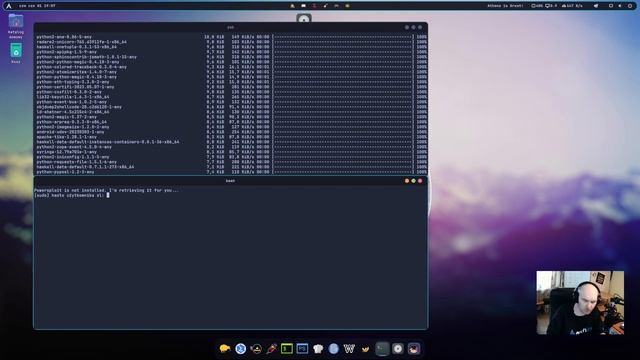
Task: Click the sudo password prompt line in bash window
Action: point(72,195)
